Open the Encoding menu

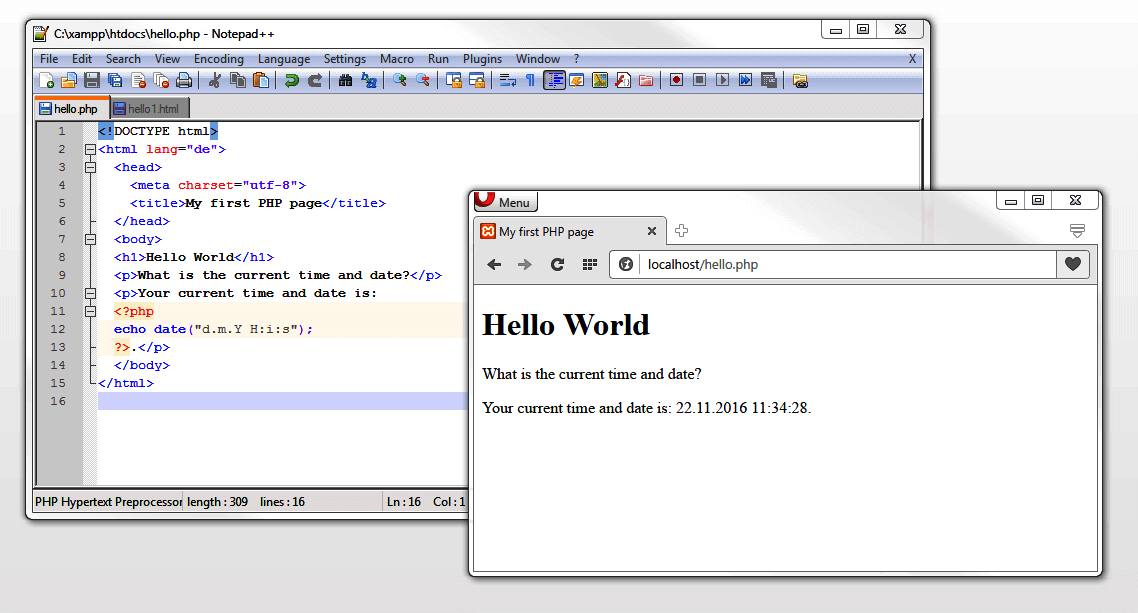(x=218, y=58)
